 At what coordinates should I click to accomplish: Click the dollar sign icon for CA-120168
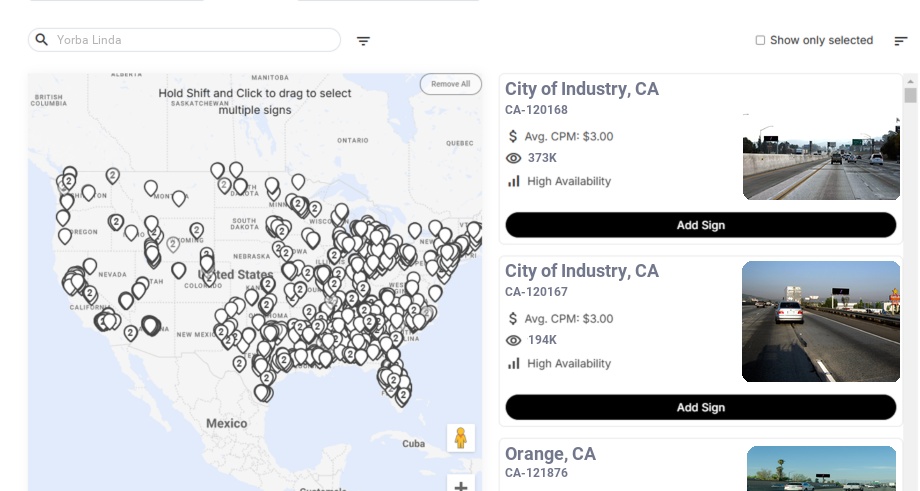(x=514, y=136)
